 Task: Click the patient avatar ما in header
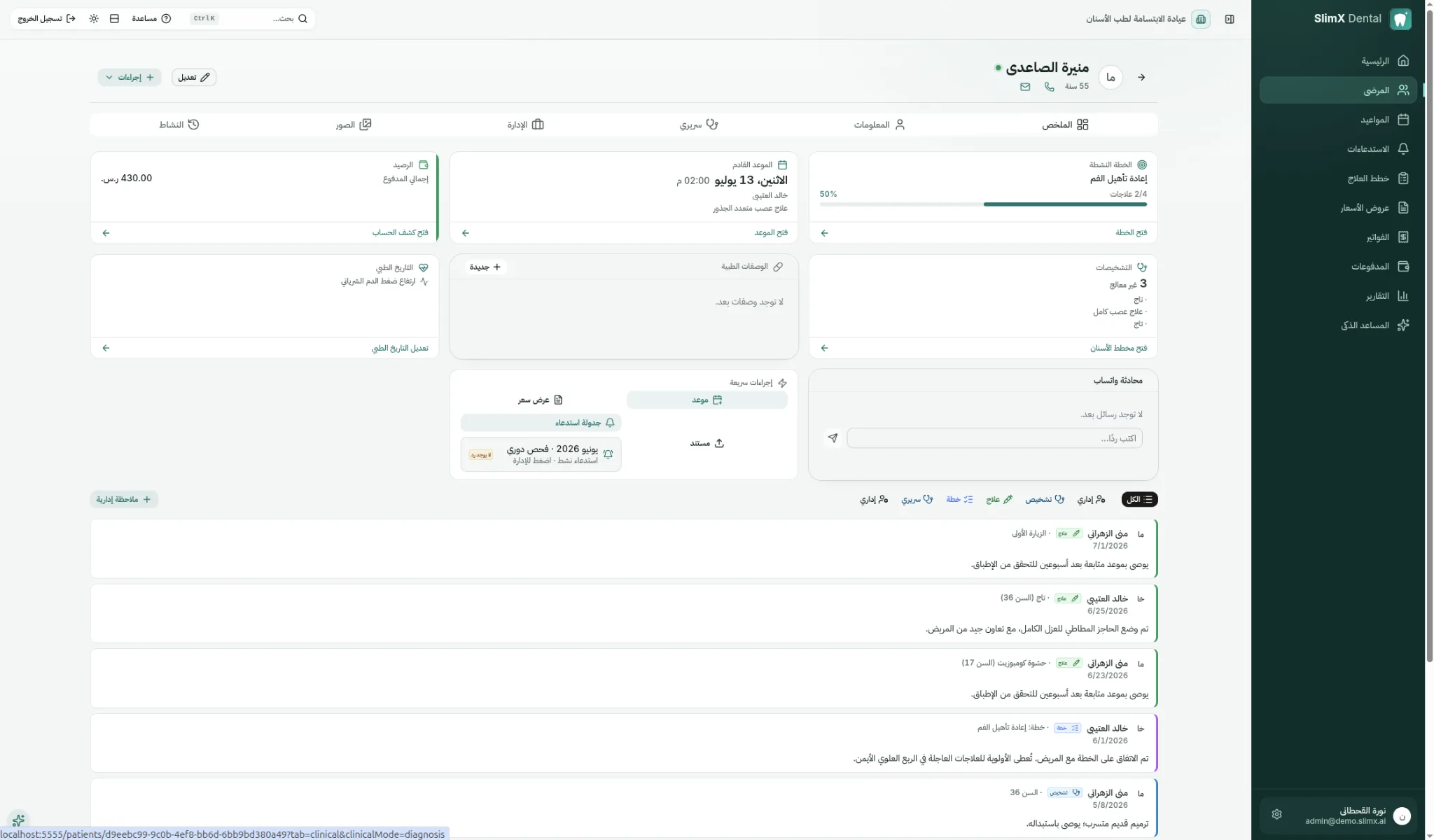[x=1111, y=77]
